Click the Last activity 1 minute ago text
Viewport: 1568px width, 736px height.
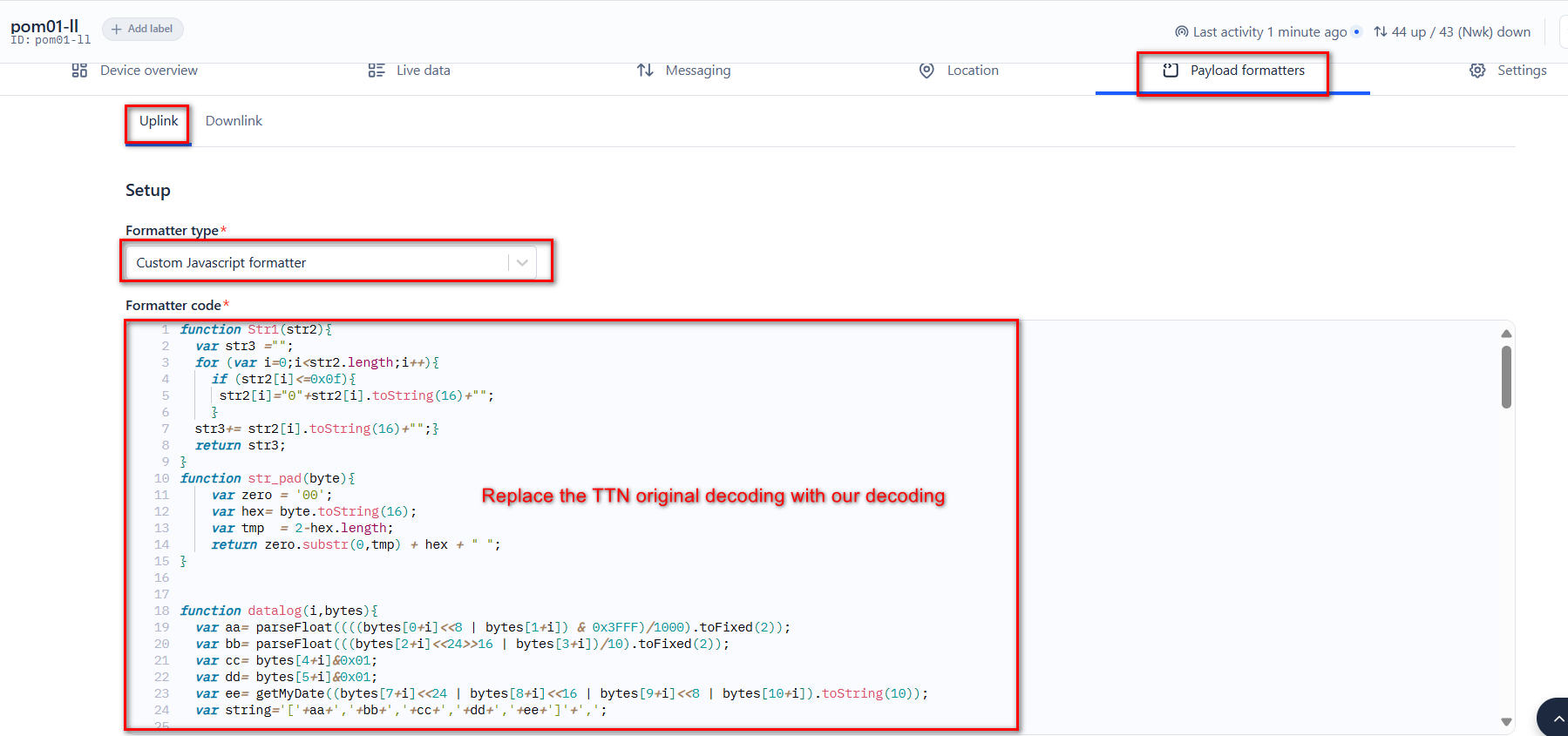1270,32
